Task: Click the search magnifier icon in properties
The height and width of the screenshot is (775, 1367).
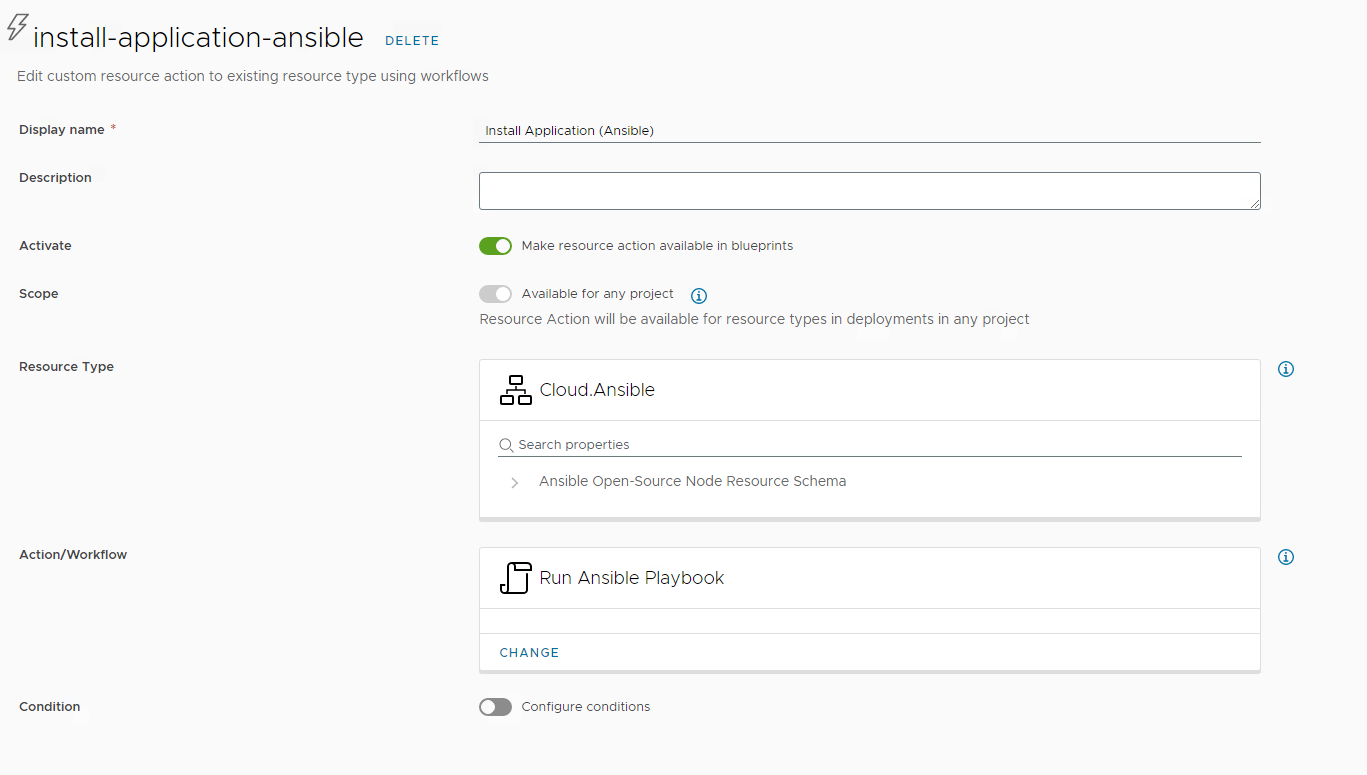Action: [506, 445]
